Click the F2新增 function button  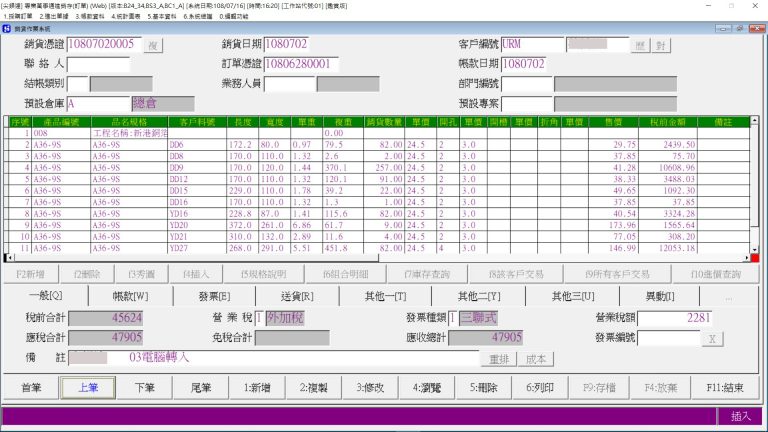pos(30,274)
